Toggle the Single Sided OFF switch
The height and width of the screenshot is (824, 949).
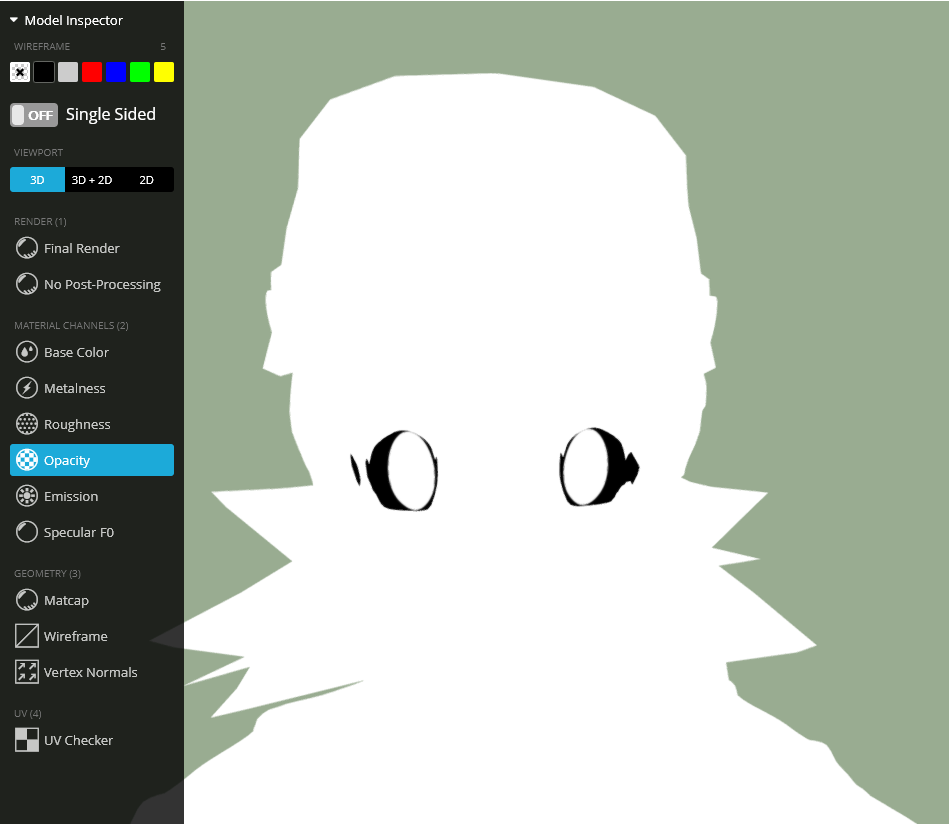coord(34,115)
